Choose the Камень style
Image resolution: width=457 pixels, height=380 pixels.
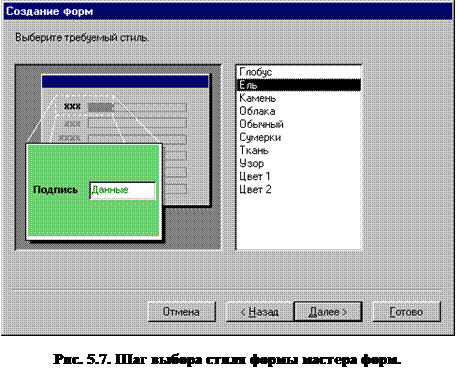pyautogui.click(x=298, y=98)
